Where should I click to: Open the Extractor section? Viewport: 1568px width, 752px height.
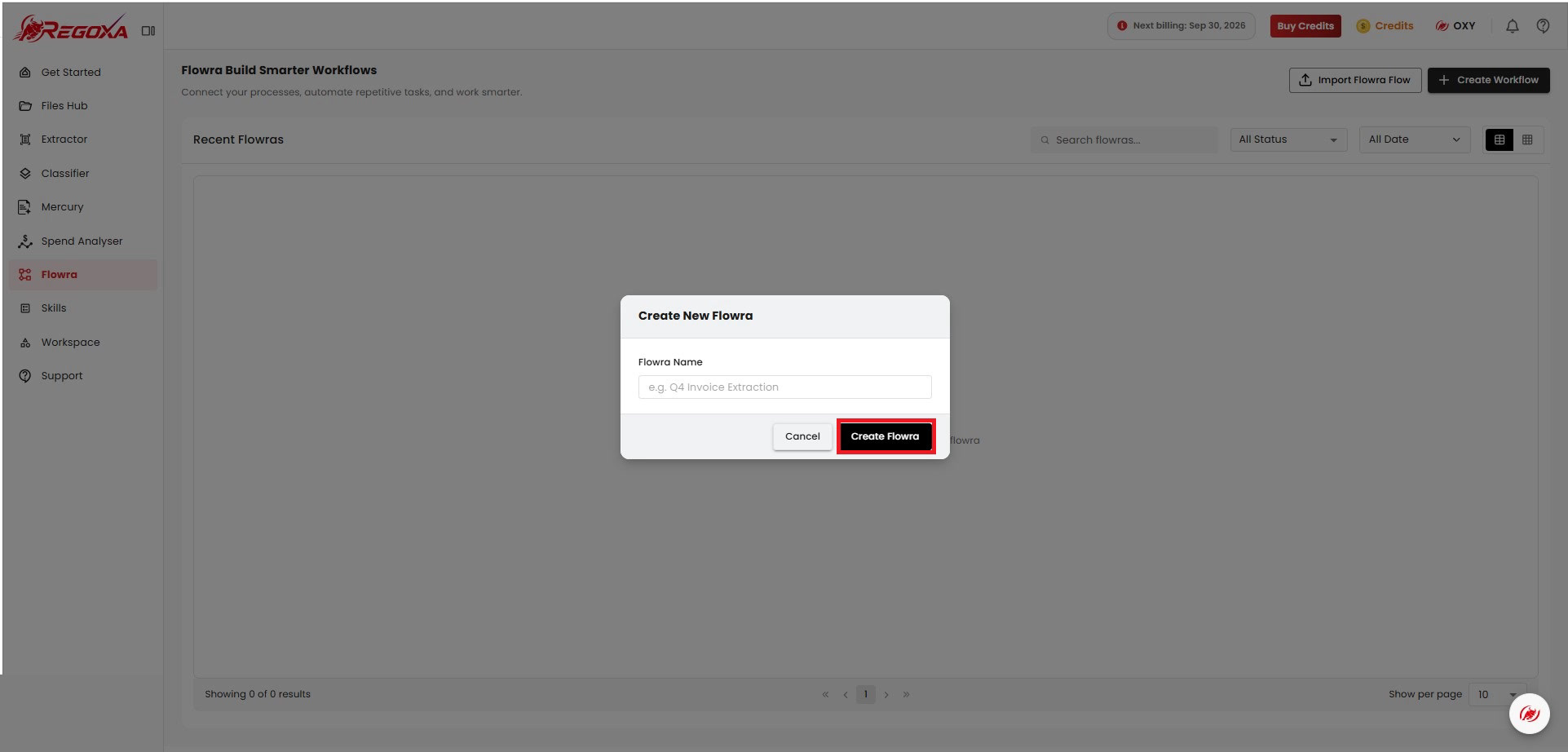83,139
